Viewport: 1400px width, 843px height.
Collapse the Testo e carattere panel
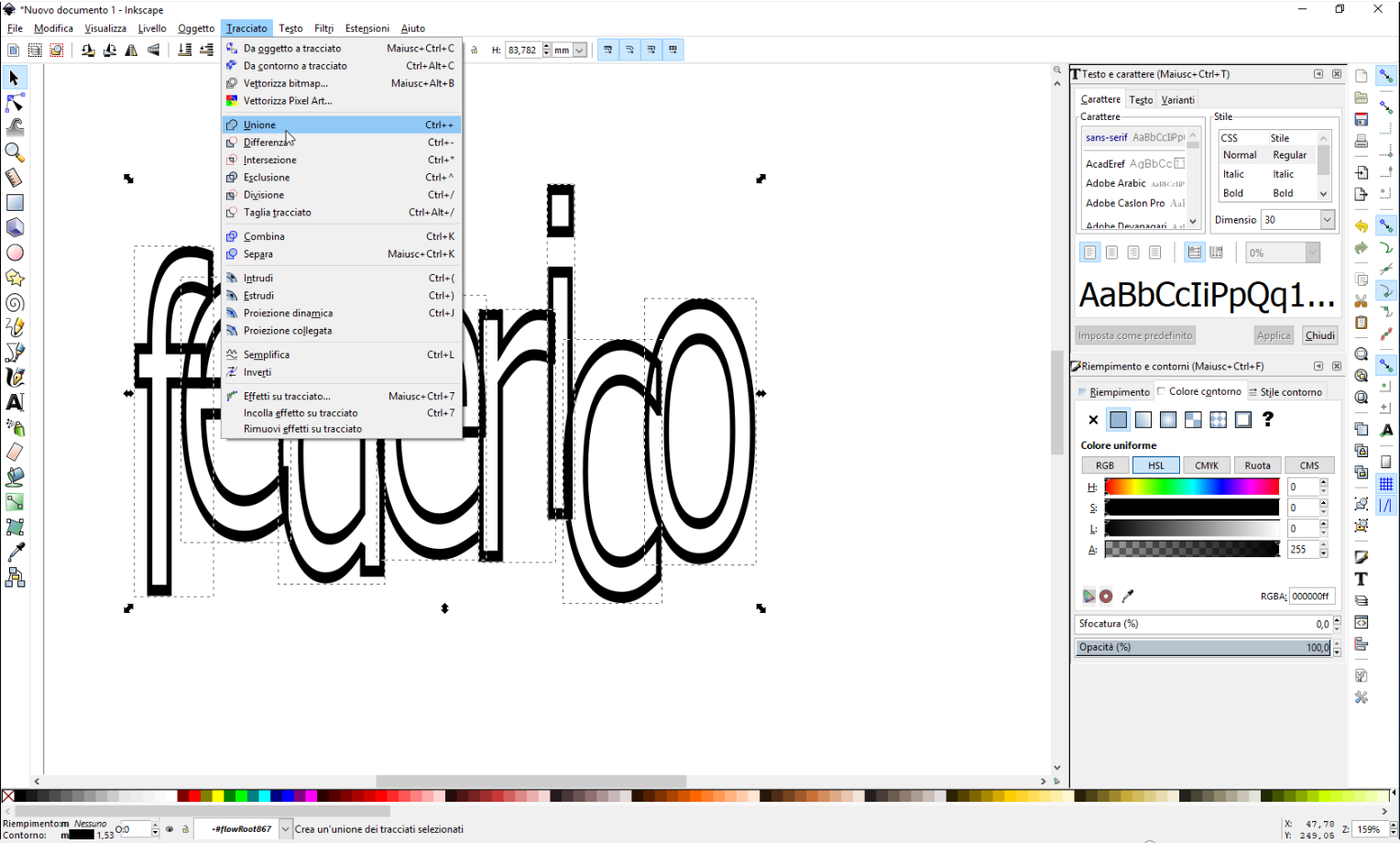1318,74
